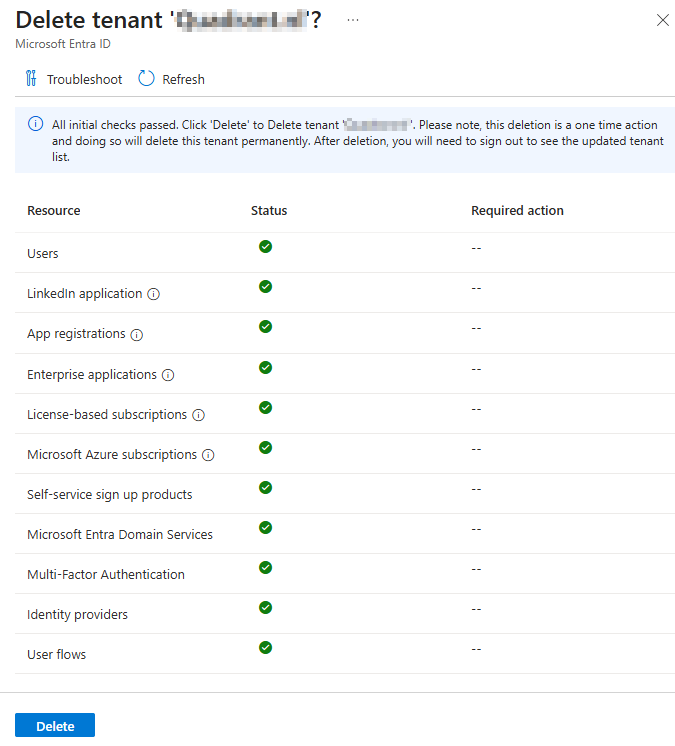Click the green check for User flows
Image resolution: width=675 pixels, height=746 pixels.
[x=265, y=647]
